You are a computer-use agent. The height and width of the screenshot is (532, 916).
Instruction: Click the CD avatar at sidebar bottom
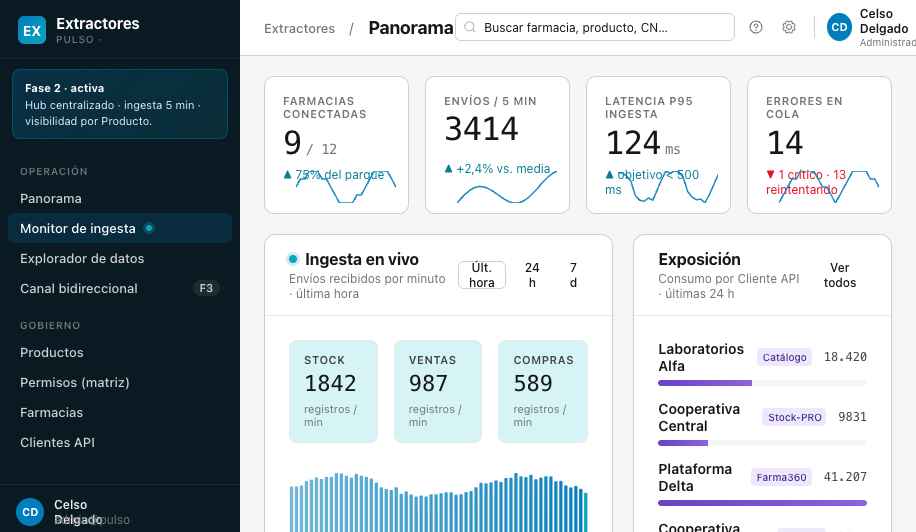point(30,512)
